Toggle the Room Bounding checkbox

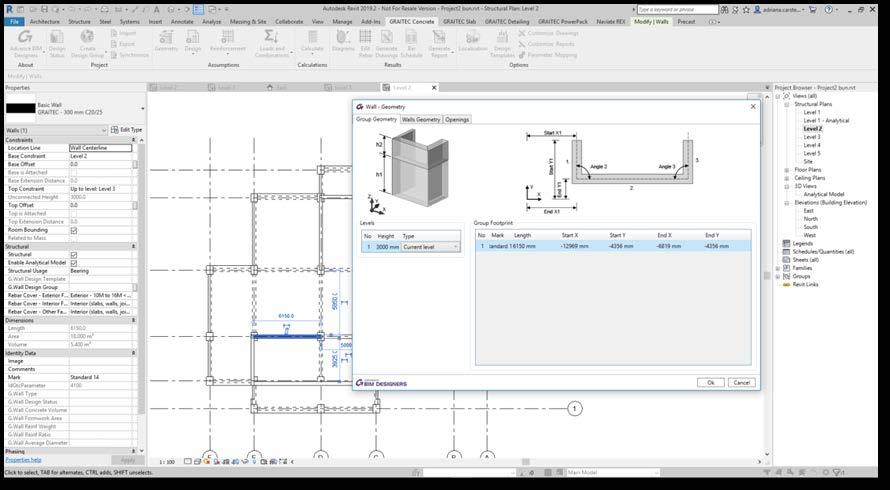click(x=74, y=231)
